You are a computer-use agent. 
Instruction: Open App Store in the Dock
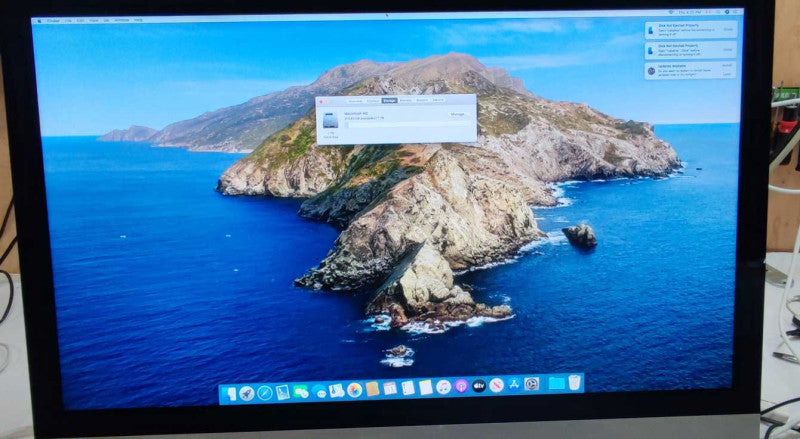pyautogui.click(x=514, y=384)
